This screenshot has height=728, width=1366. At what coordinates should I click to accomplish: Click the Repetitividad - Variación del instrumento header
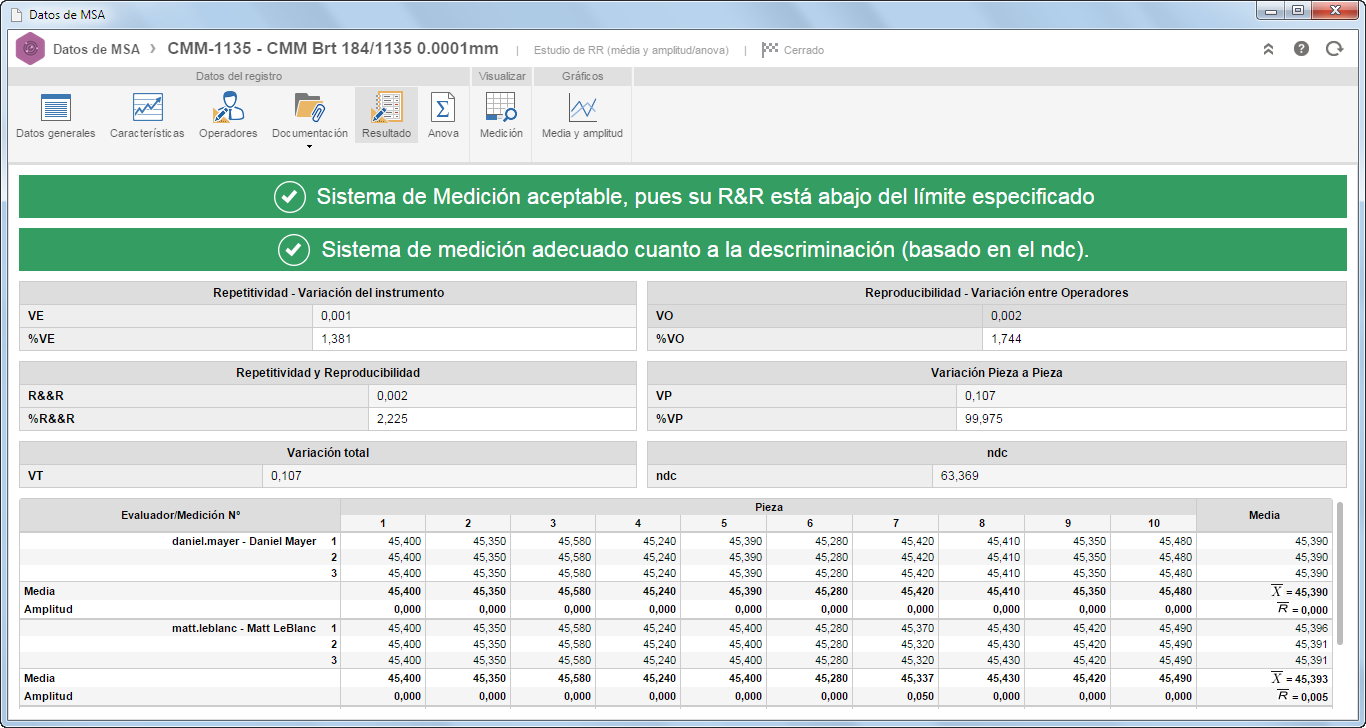[x=328, y=293]
